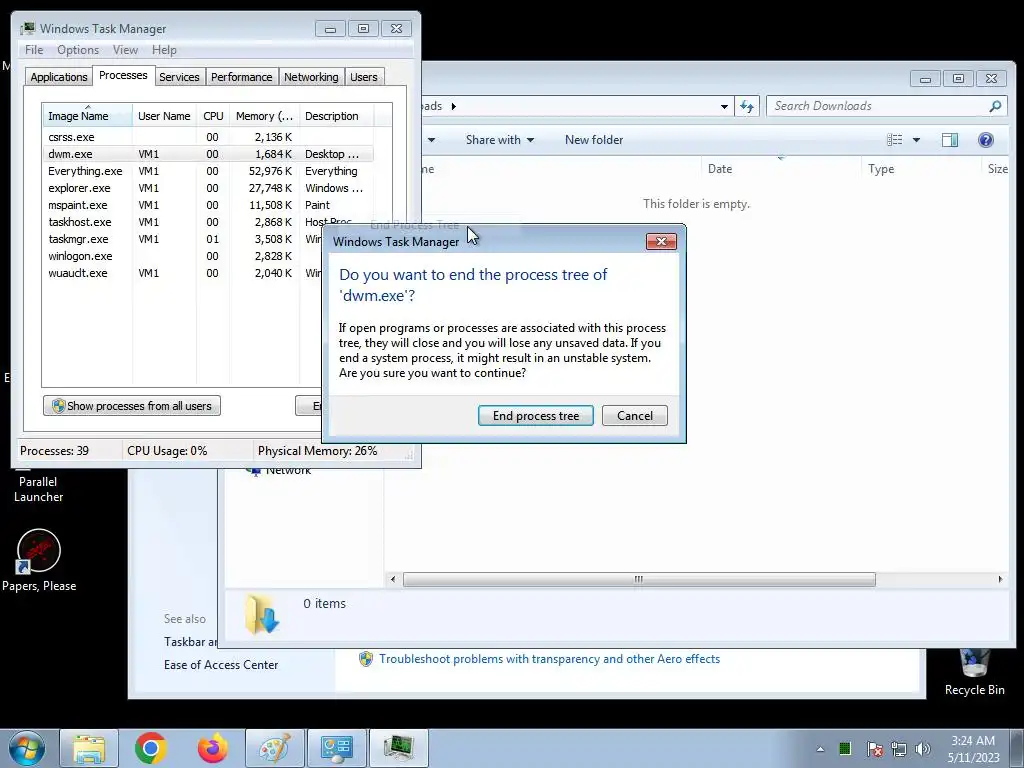The height and width of the screenshot is (768, 1024).
Task: Expand the Explorer address bar history dropdown
Action: point(724,106)
